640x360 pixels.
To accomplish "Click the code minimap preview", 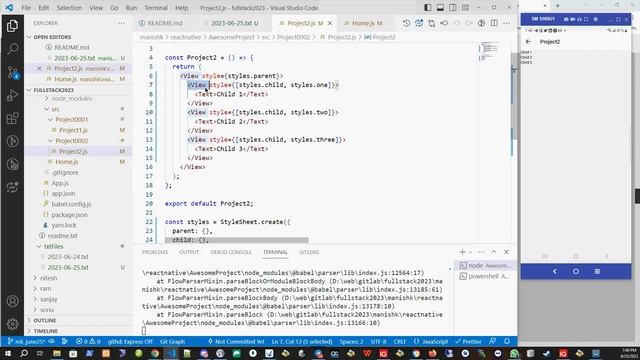I will 489,51.
